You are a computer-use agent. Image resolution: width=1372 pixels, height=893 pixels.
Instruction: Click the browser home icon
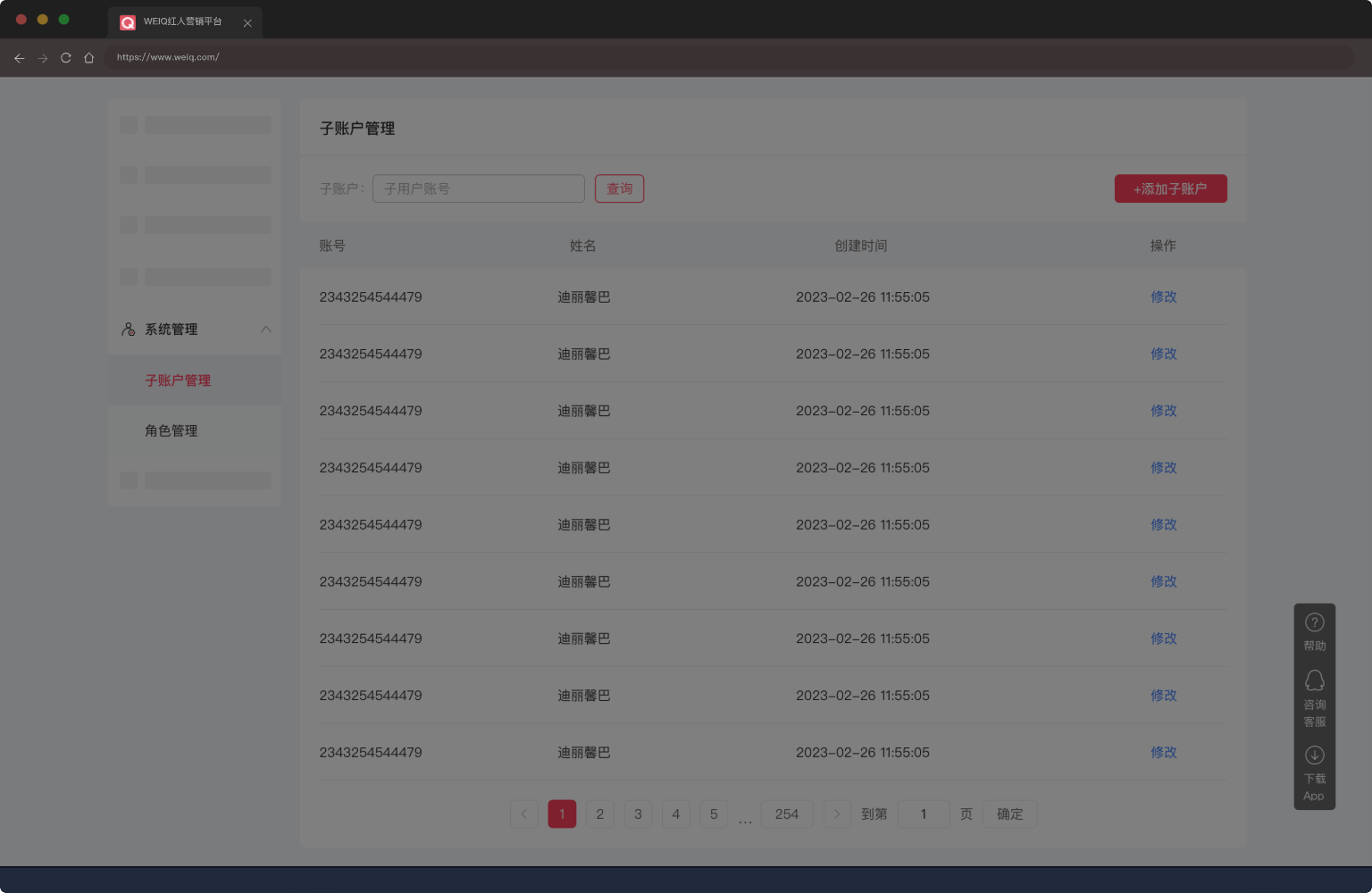coord(88,57)
